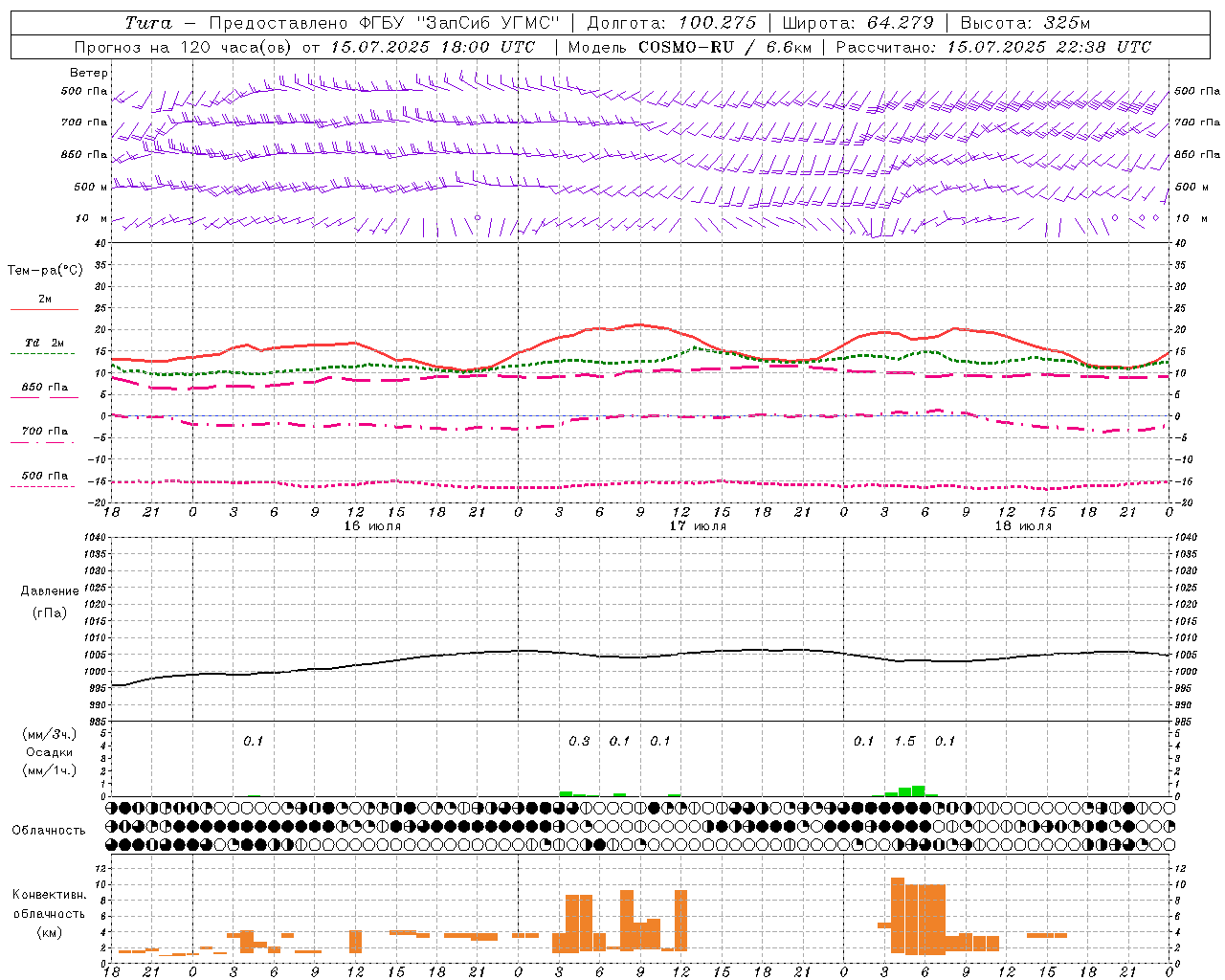The height and width of the screenshot is (980, 1225).
Task: Click the "(гПа)" unit label below Давление
Action: tap(50, 612)
